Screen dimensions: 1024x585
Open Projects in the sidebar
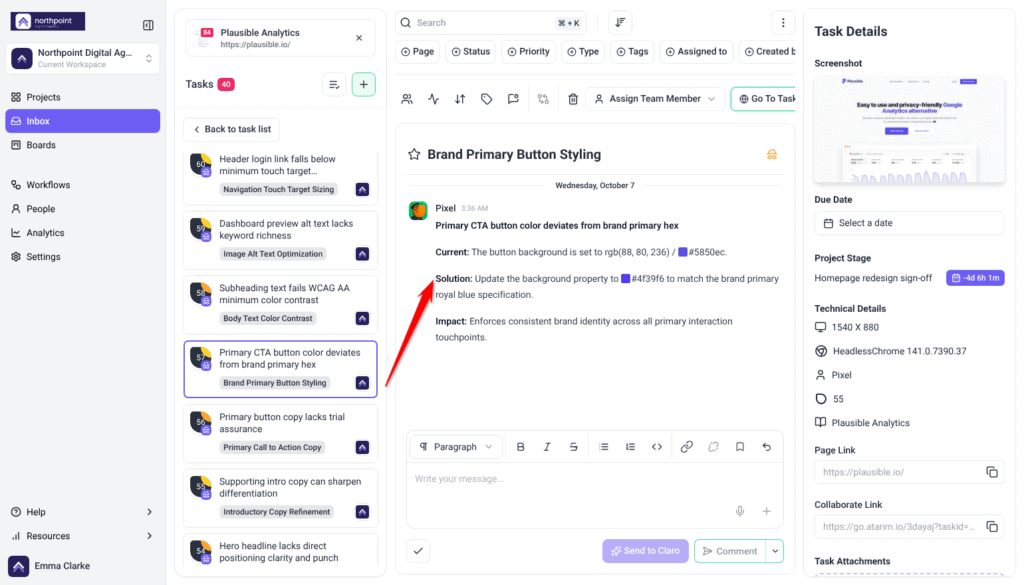[x=83, y=97]
